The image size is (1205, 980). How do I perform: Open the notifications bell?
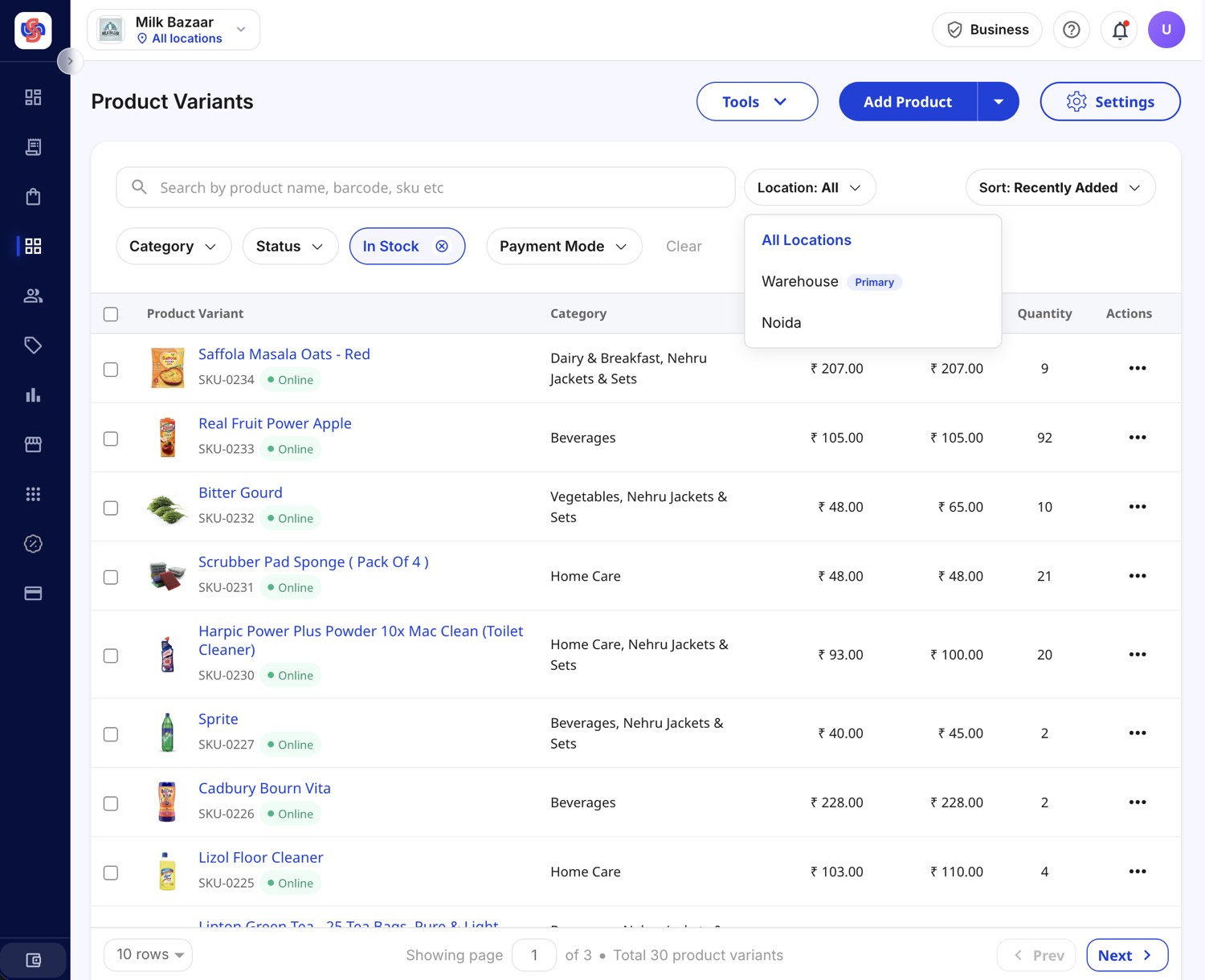click(x=1119, y=30)
